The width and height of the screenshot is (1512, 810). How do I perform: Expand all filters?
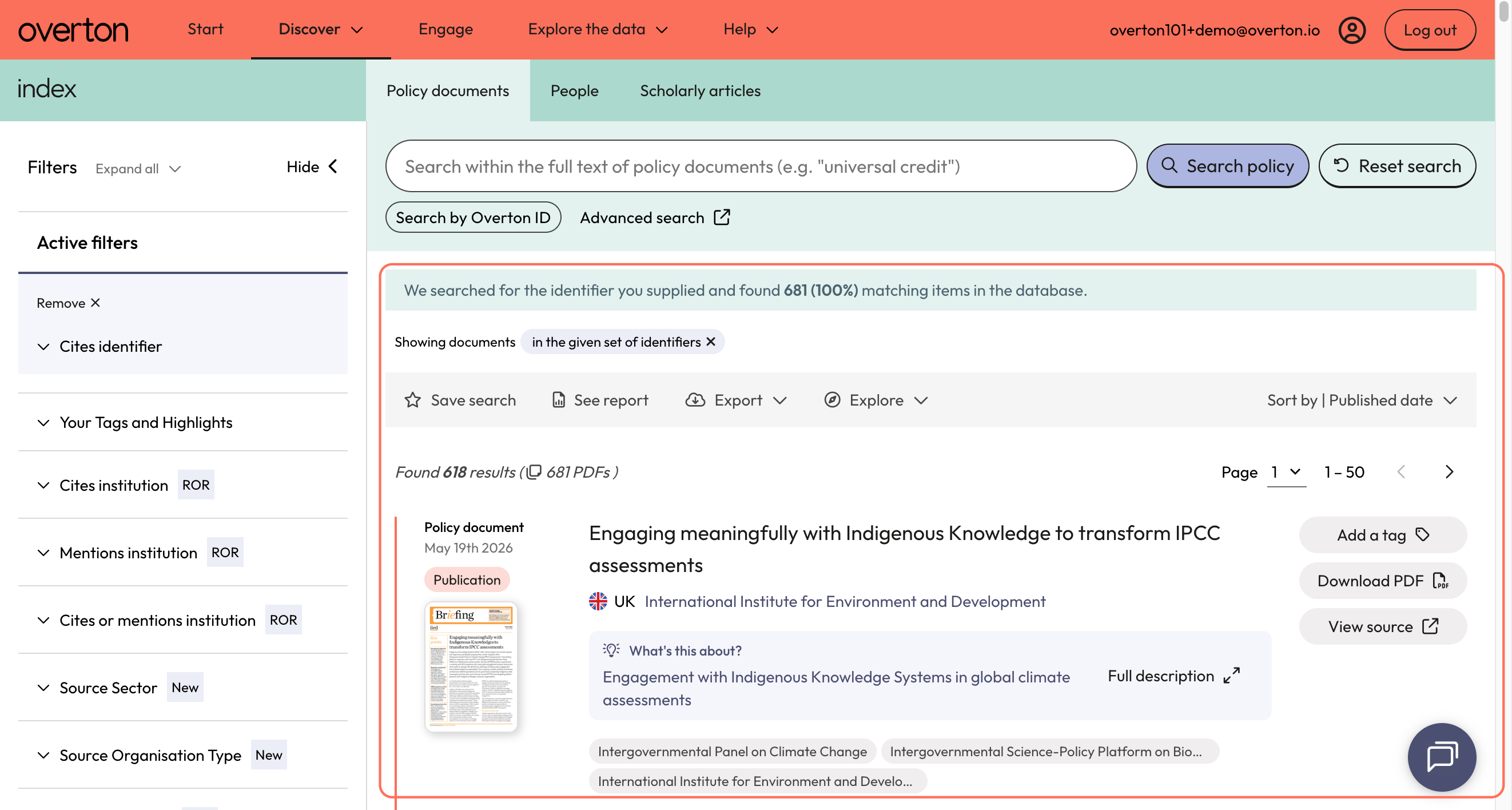(138, 168)
